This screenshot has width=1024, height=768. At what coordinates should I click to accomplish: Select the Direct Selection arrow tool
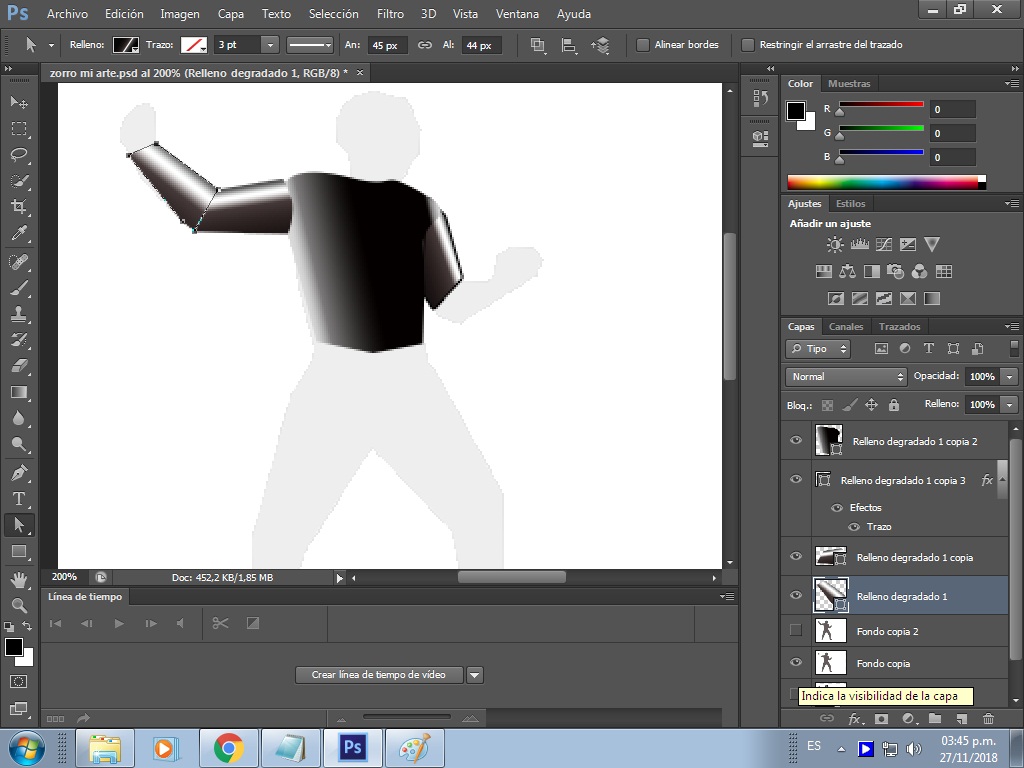coord(19,525)
